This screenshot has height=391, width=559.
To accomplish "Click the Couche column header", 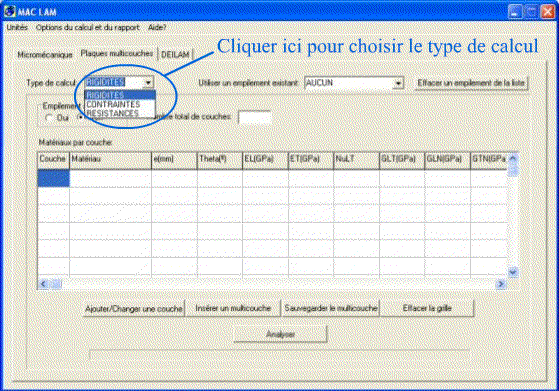I will click(x=53, y=160).
